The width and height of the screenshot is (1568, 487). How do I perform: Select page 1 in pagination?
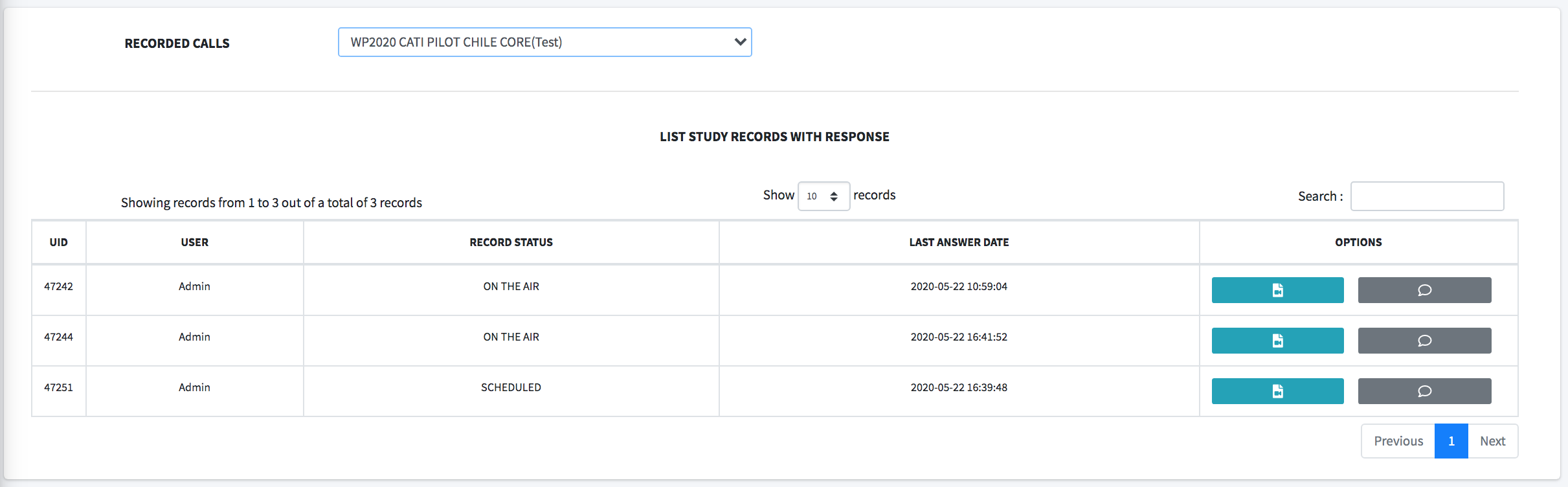(x=1451, y=441)
